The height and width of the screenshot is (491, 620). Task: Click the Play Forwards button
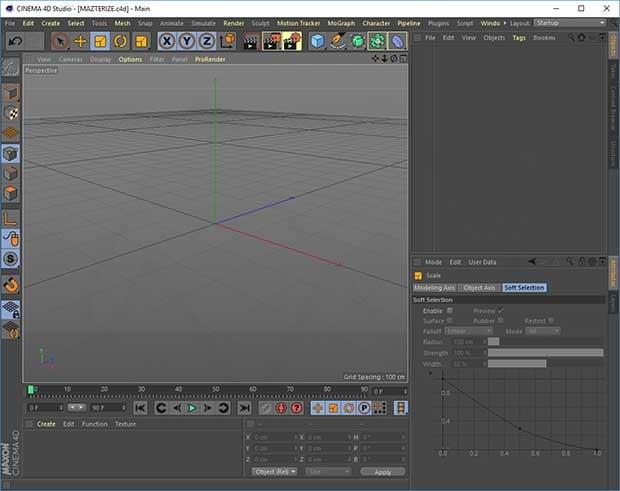coord(192,408)
